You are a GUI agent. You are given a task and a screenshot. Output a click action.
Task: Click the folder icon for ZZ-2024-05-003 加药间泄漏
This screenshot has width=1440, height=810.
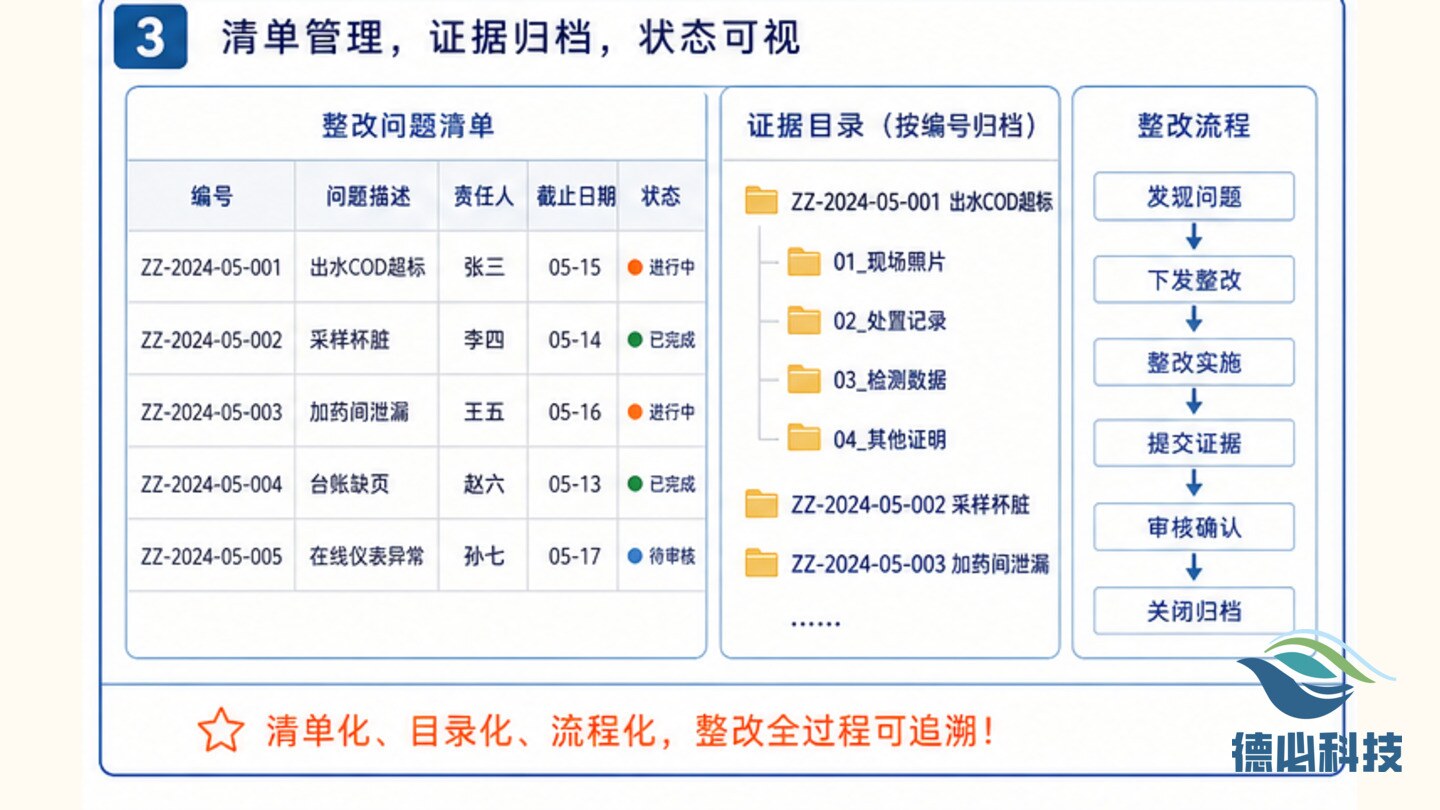point(761,564)
